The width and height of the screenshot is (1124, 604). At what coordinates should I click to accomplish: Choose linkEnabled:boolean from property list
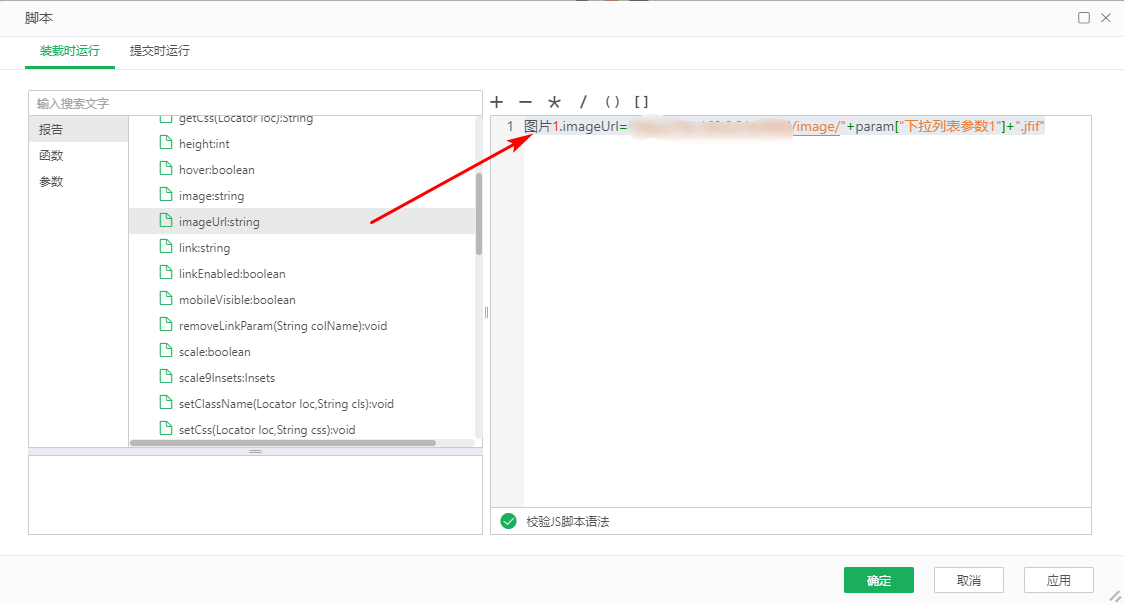pyautogui.click(x=232, y=274)
